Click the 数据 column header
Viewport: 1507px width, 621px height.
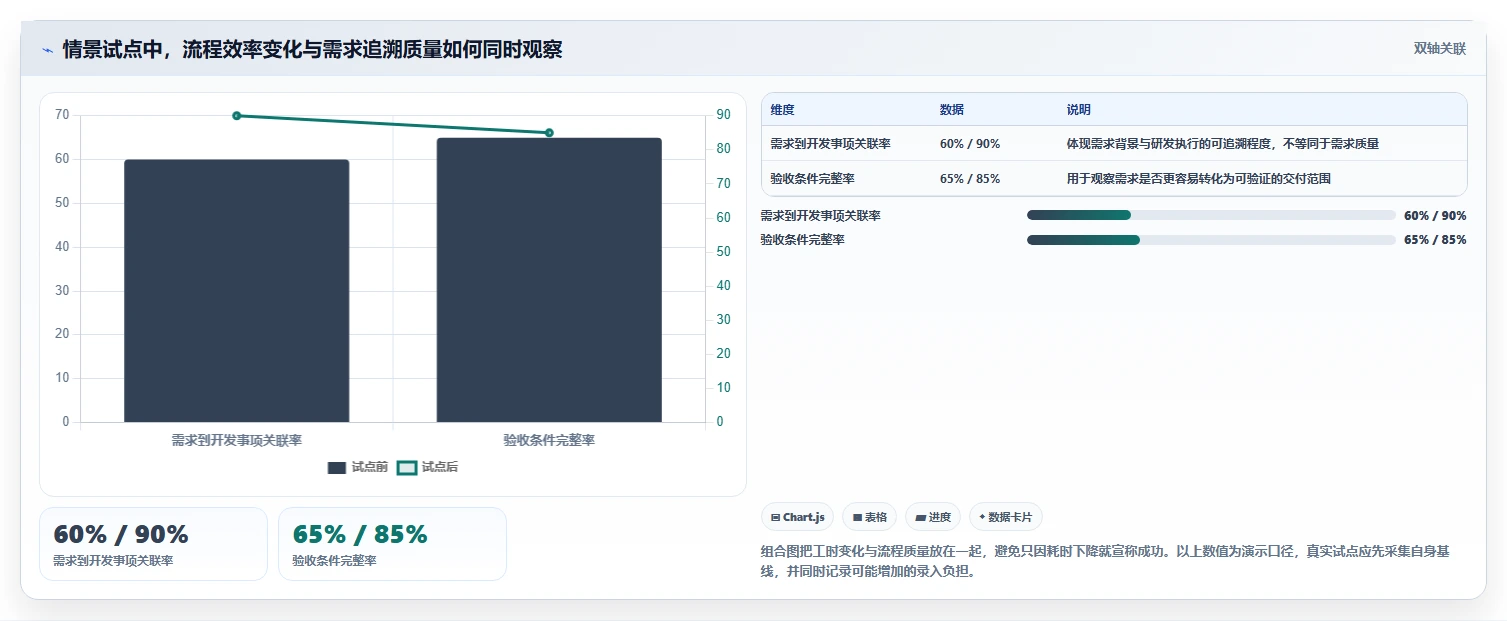pos(952,110)
